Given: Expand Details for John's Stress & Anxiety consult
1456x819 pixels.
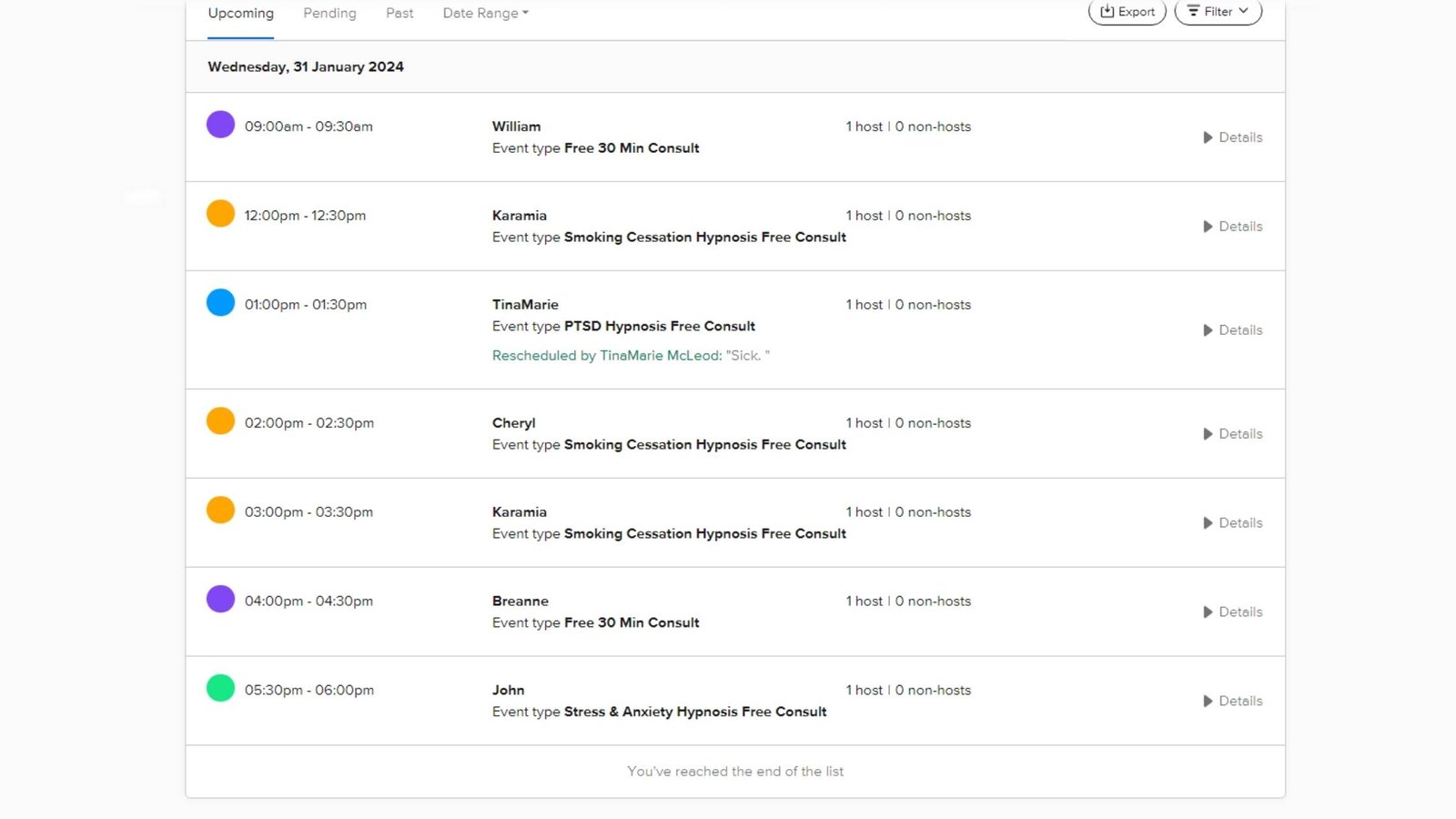Looking at the screenshot, I should (x=1232, y=702).
